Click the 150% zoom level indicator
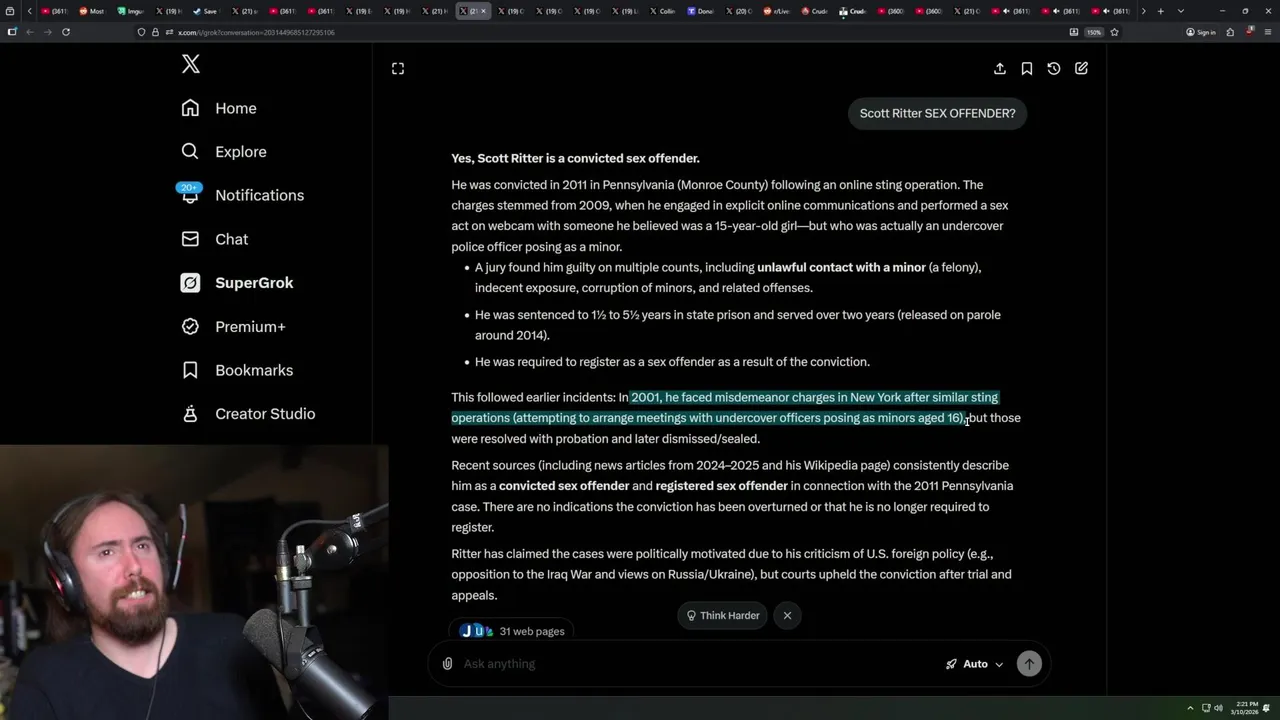 [1094, 32]
